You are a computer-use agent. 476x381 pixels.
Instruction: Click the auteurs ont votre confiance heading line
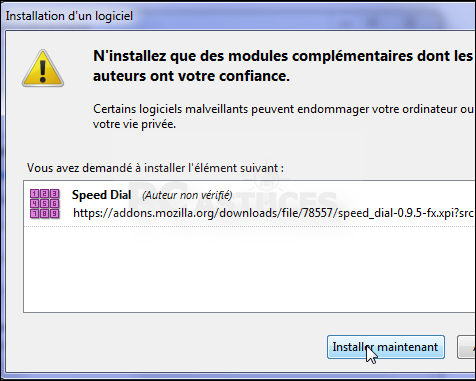click(x=191, y=76)
